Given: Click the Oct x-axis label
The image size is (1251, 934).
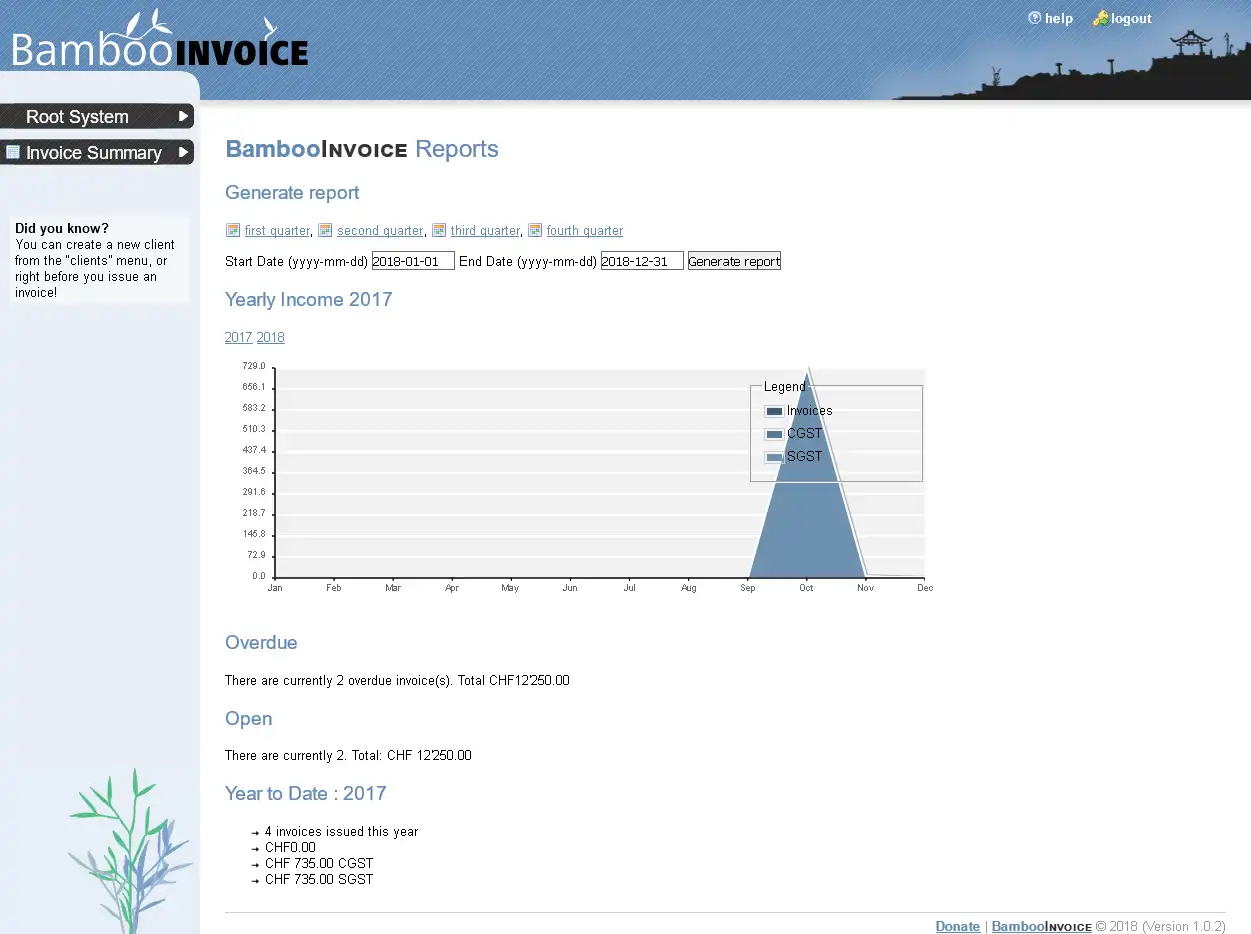Looking at the screenshot, I should pos(806,588).
